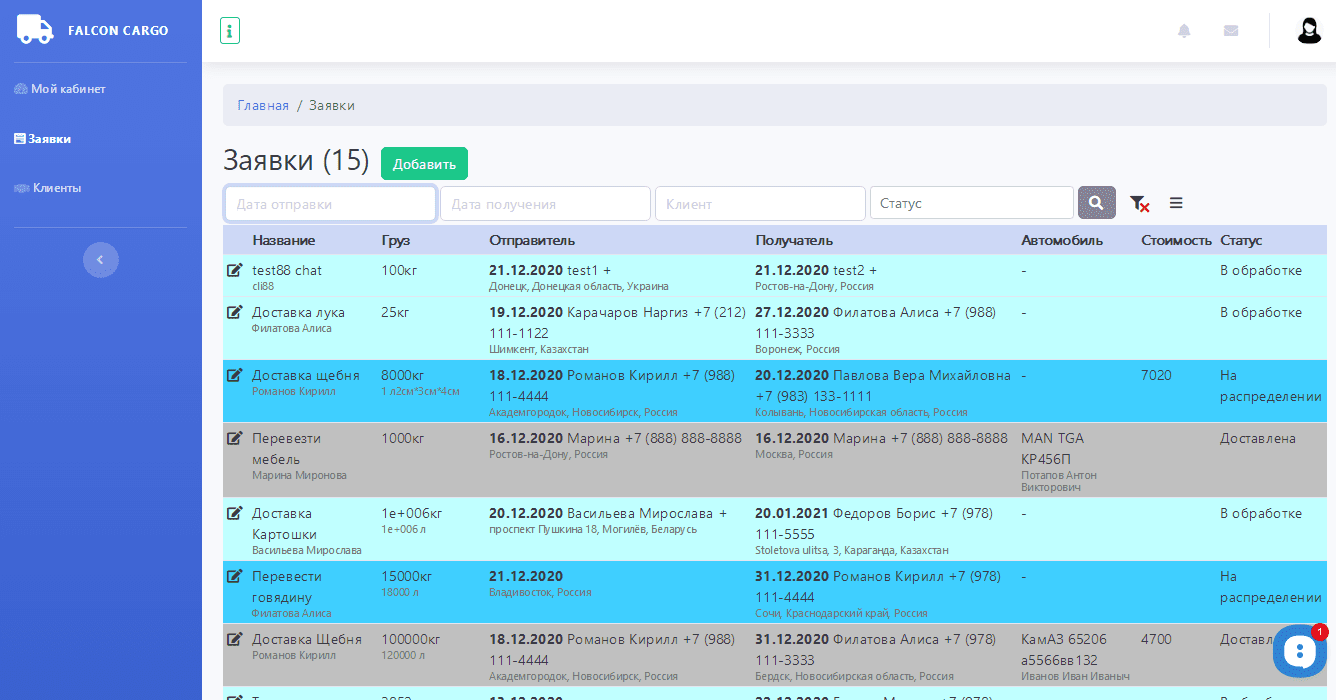
Task: Open Клиенты in the sidebar
Action: (56, 188)
